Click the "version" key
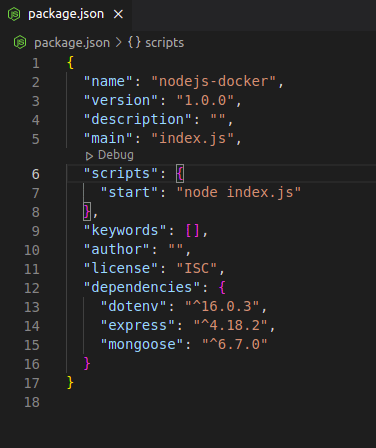376x448 pixels. coord(121,101)
